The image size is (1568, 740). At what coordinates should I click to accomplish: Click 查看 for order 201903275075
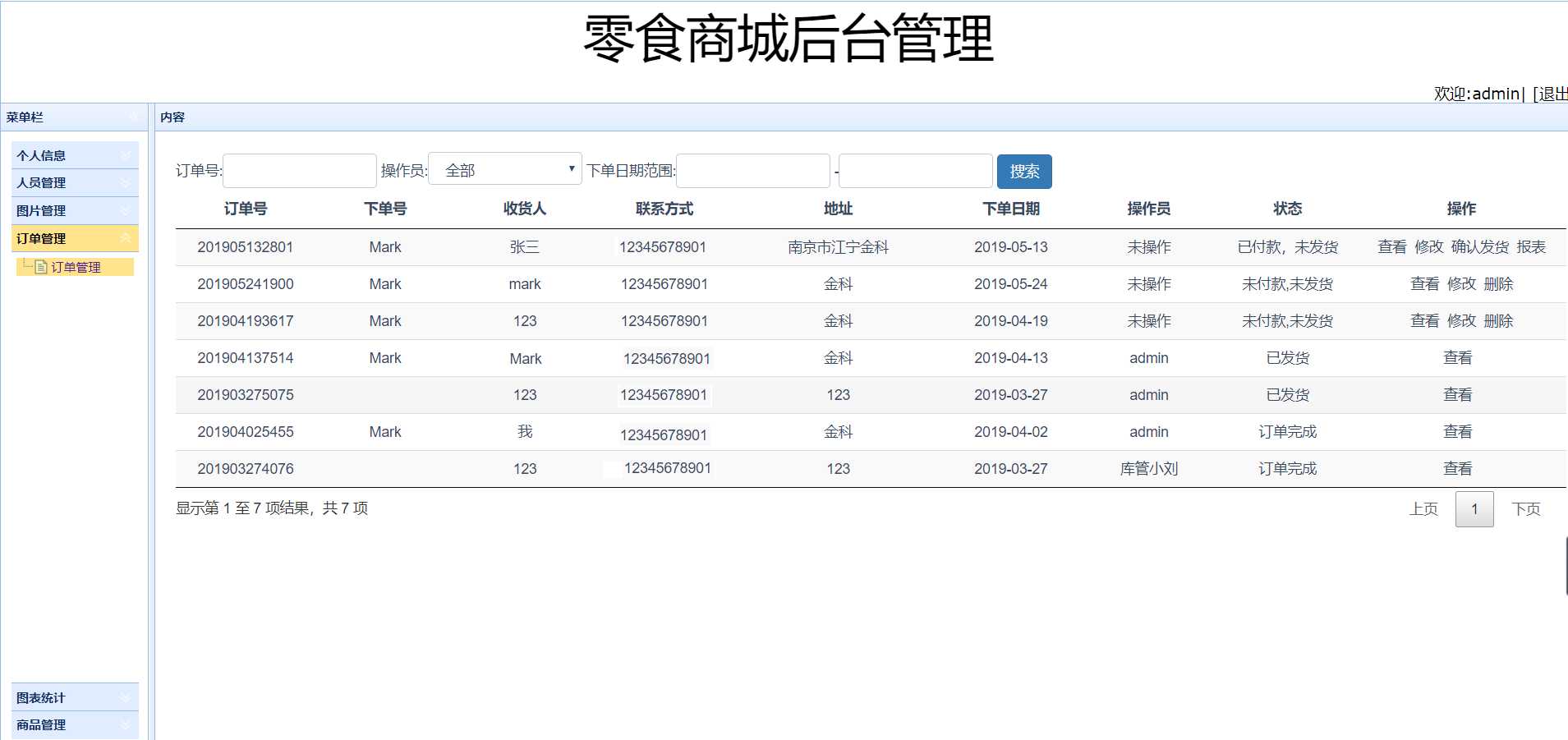tap(1458, 395)
